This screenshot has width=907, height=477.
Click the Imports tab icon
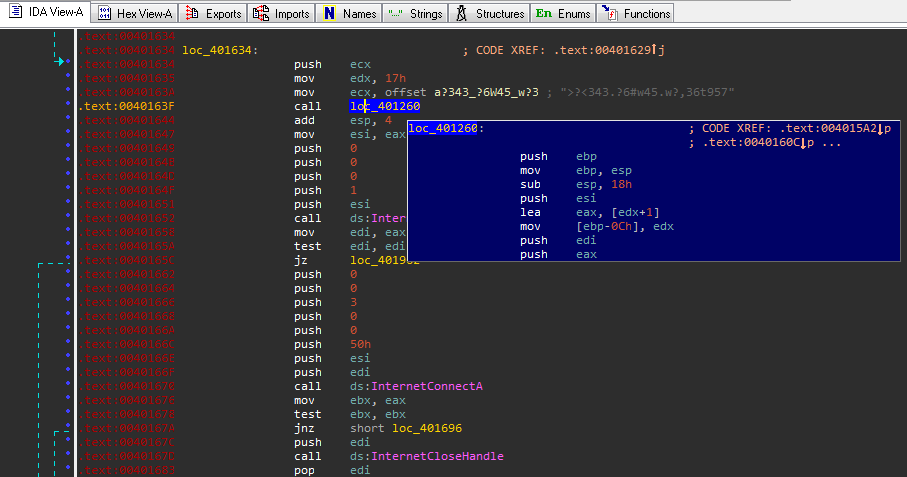tap(261, 14)
